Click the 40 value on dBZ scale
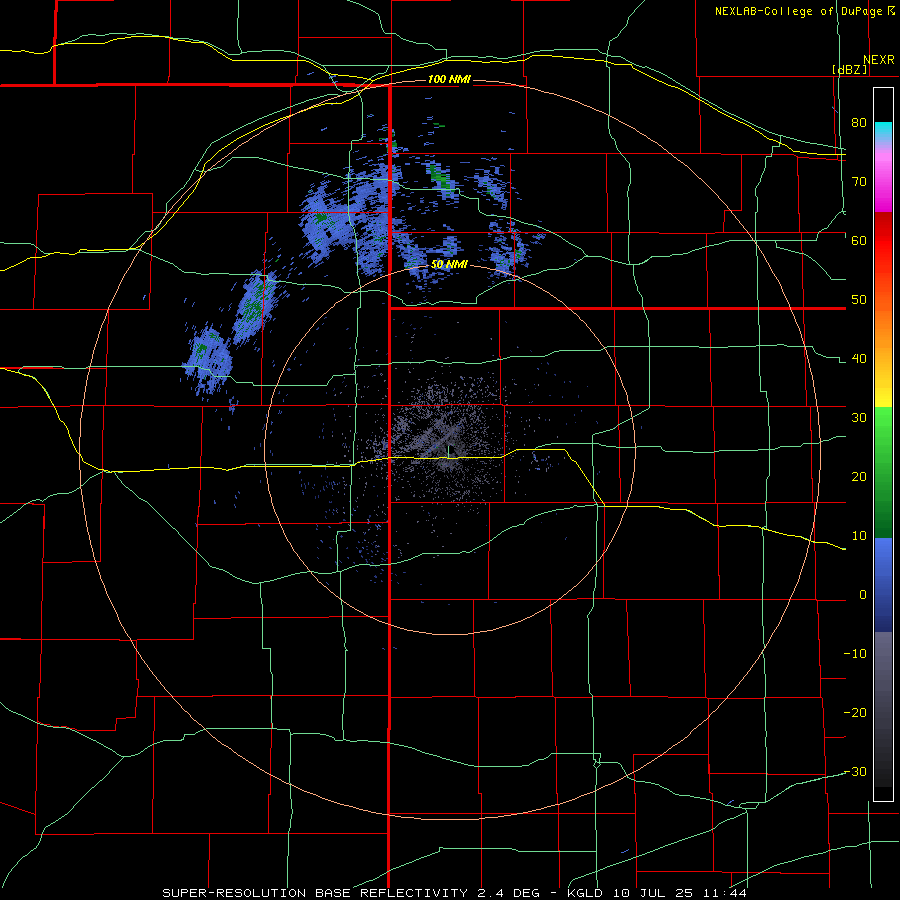 pos(859,359)
